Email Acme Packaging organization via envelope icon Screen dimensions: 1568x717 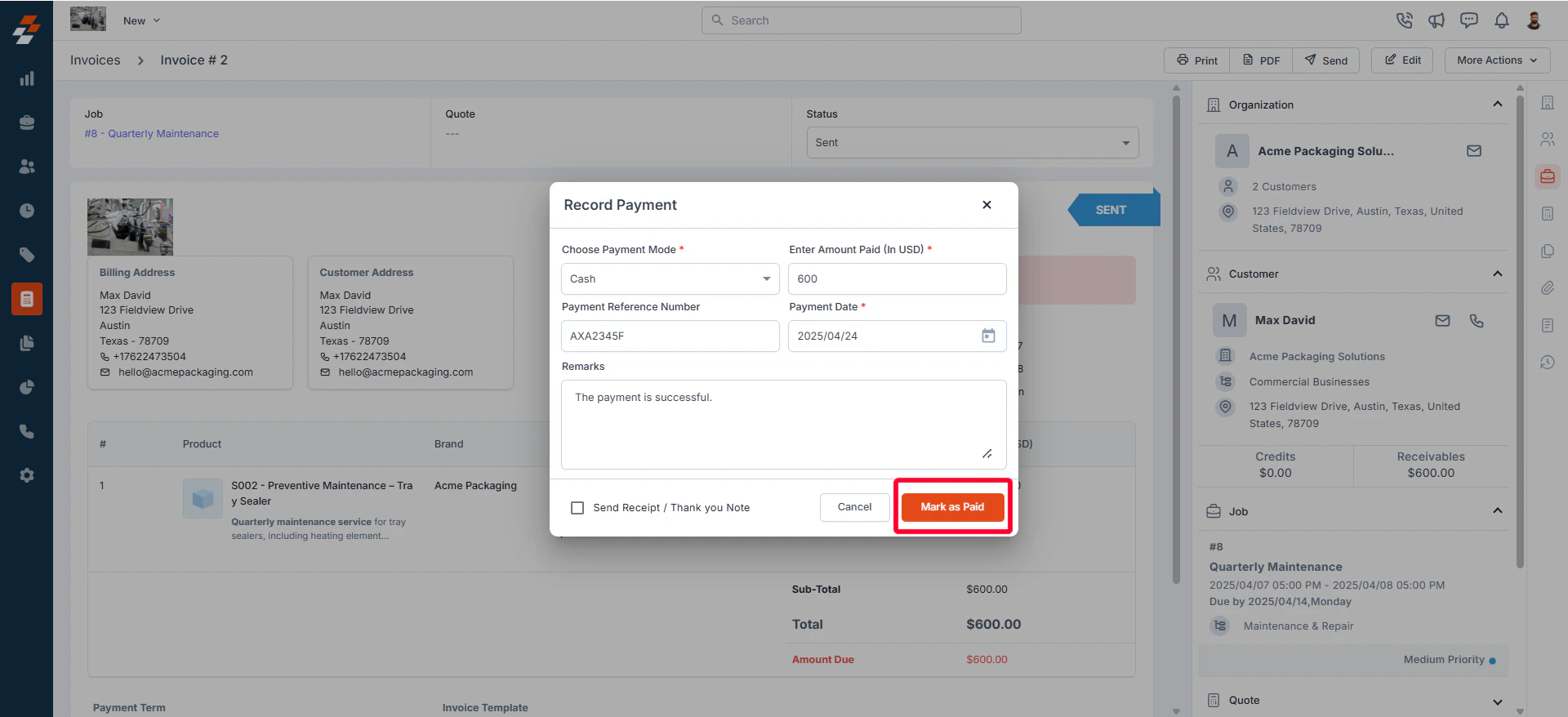coord(1474,151)
